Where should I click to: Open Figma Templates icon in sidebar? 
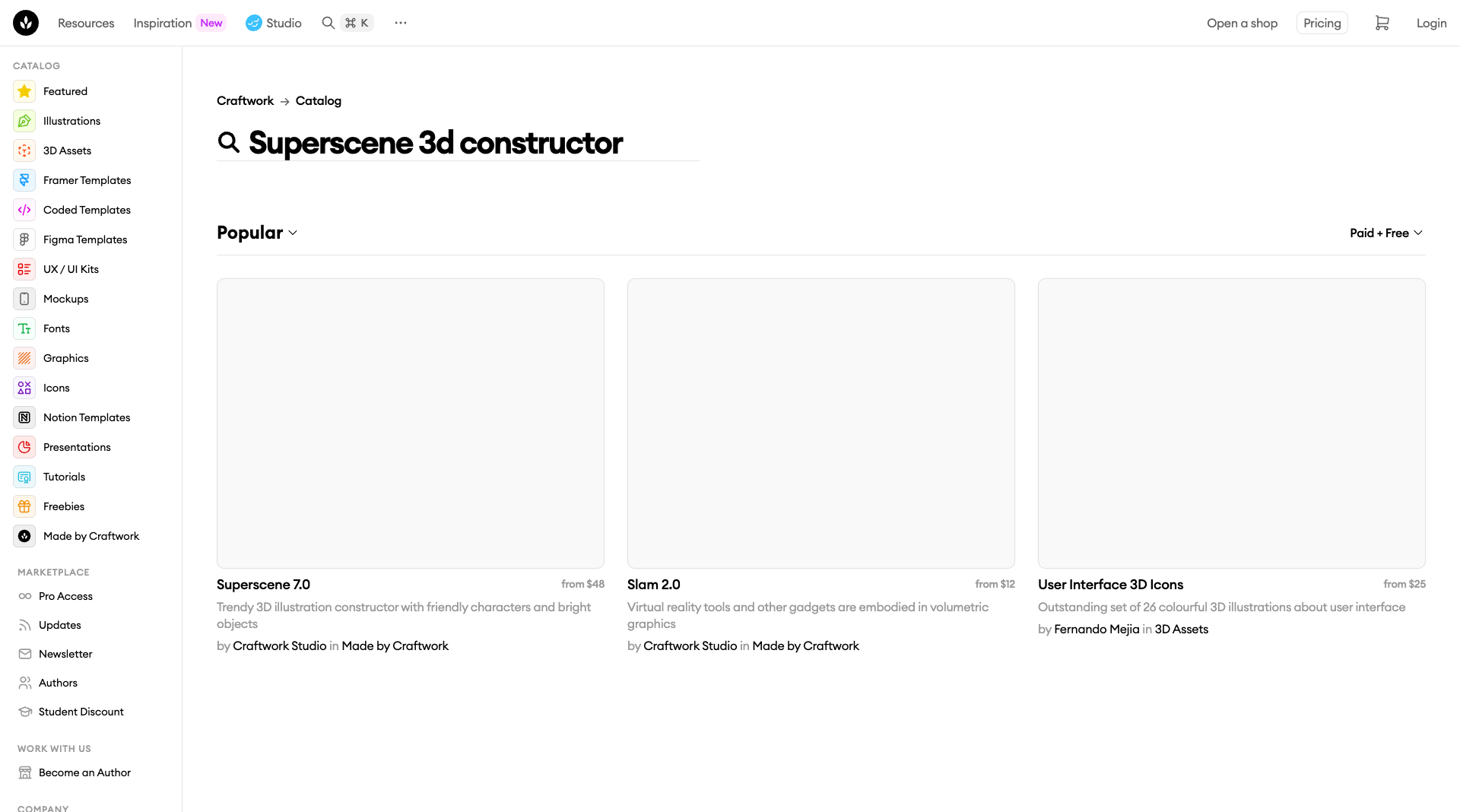[x=24, y=239]
